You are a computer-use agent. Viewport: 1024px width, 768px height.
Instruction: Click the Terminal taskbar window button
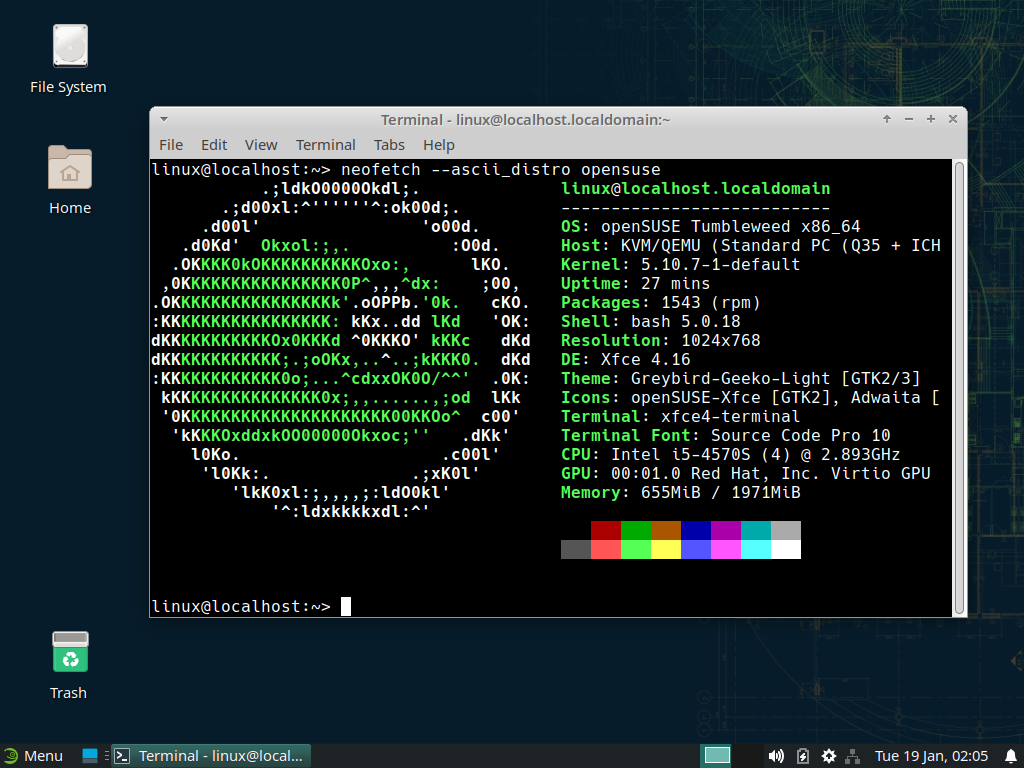210,756
